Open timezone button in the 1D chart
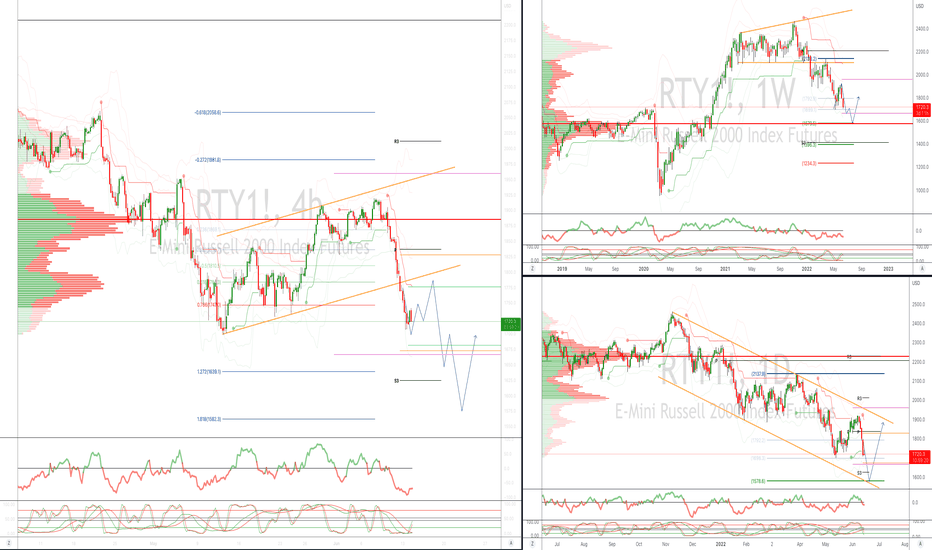This screenshot has width=932, height=550. (533, 543)
